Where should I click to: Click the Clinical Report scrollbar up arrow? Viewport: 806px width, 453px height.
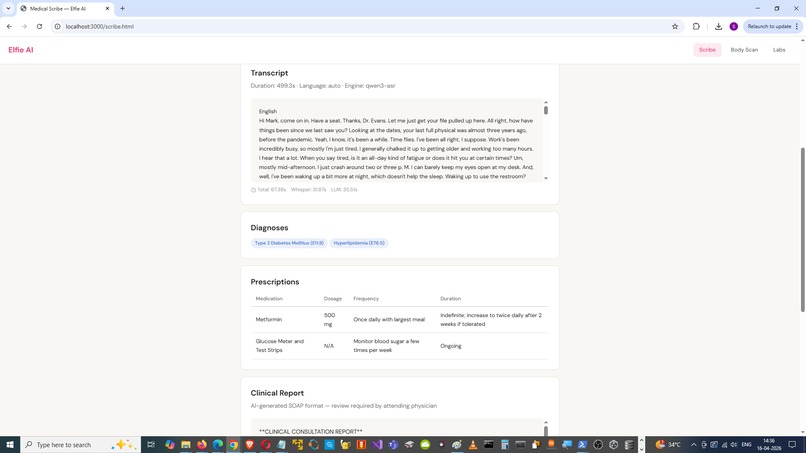click(x=546, y=423)
